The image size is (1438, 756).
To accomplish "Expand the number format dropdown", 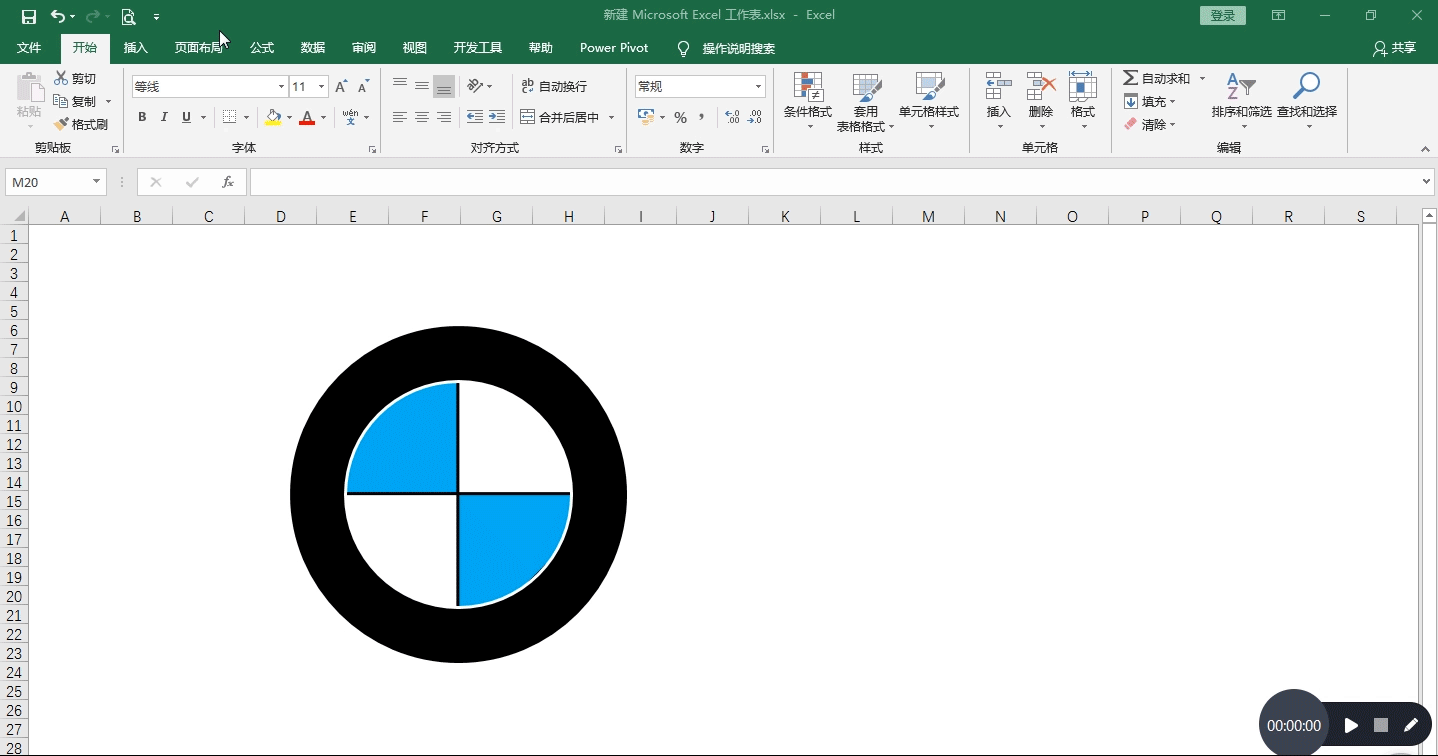I will pyautogui.click(x=758, y=87).
